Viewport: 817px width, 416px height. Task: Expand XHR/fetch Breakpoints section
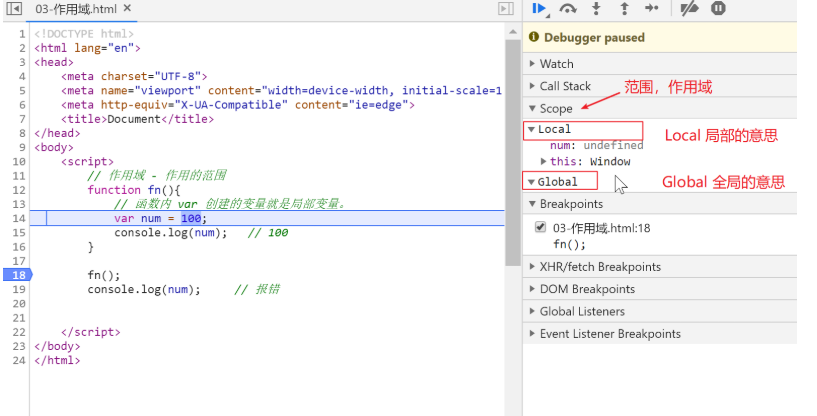point(660,267)
